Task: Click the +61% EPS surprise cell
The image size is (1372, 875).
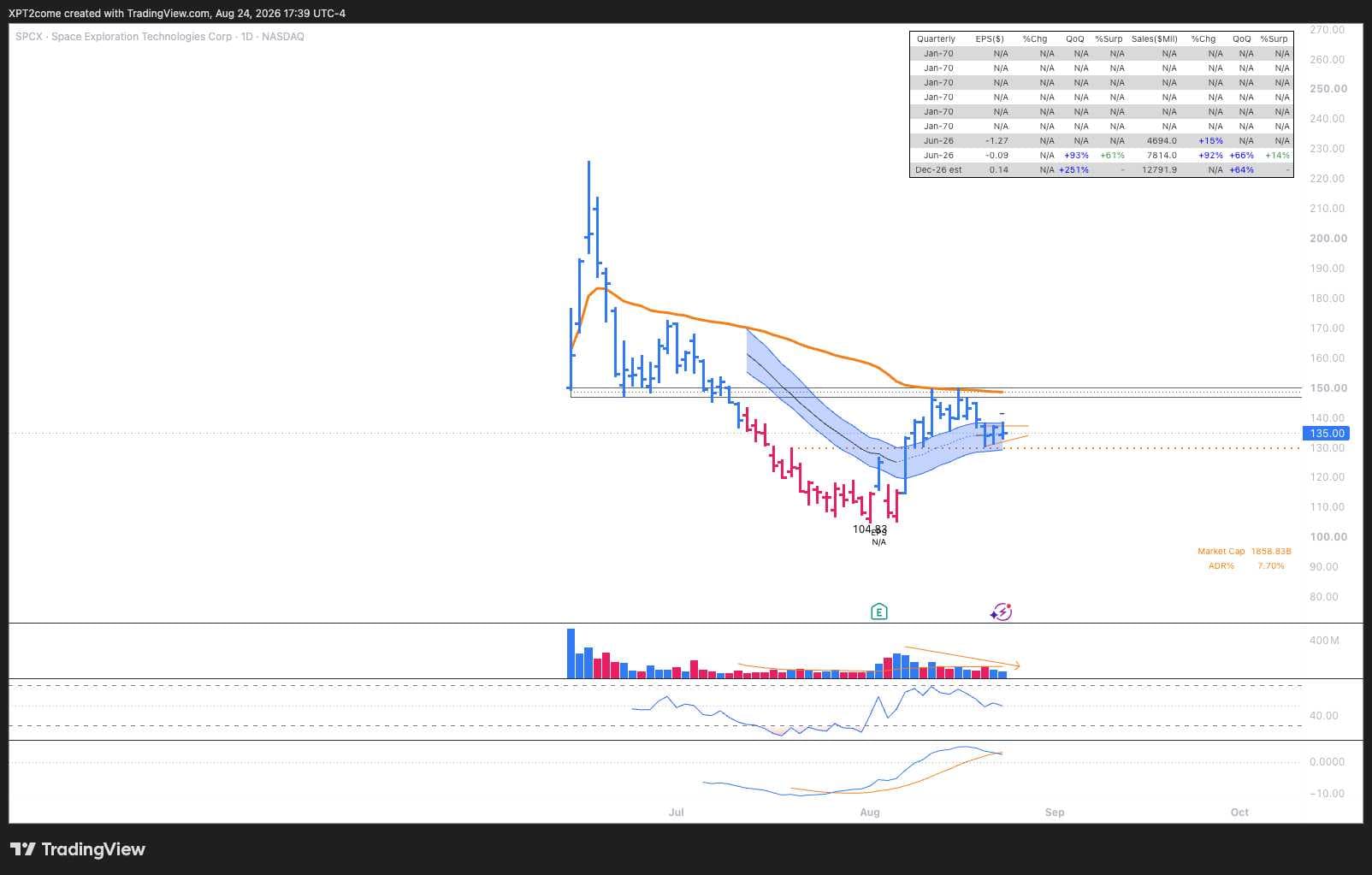Action: pos(1112,156)
